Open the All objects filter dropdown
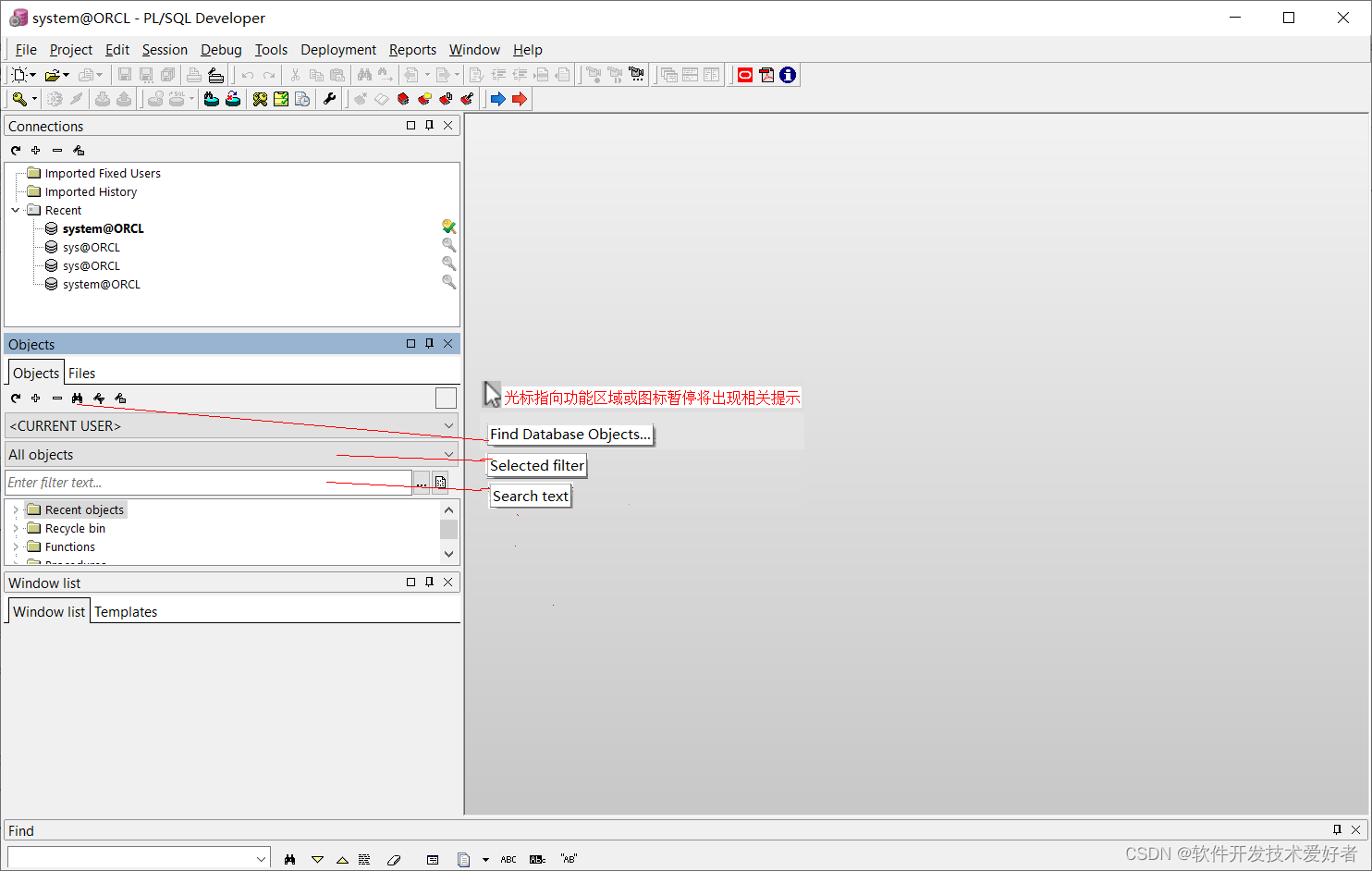This screenshot has height=871, width=1372. click(449, 454)
